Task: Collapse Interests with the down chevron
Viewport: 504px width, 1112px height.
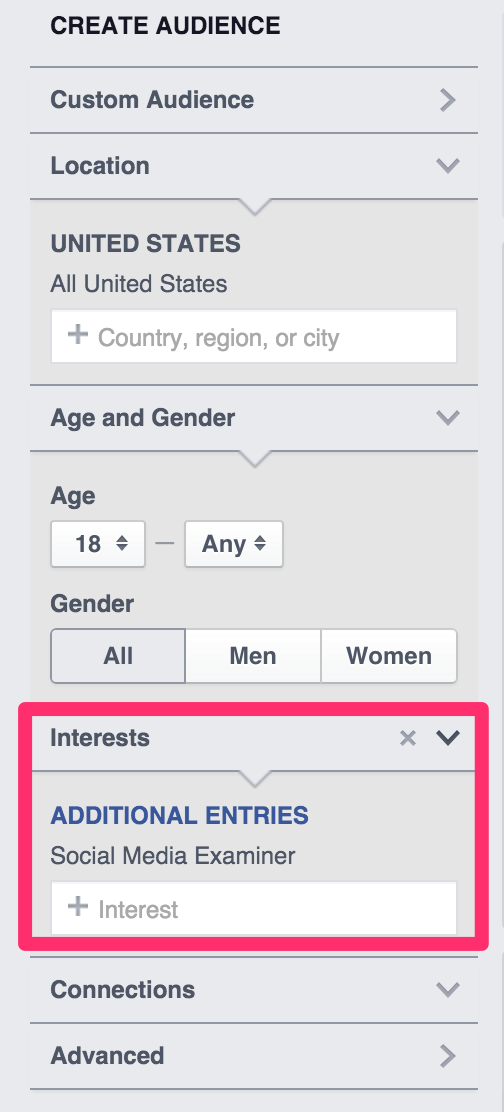Action: point(448,738)
